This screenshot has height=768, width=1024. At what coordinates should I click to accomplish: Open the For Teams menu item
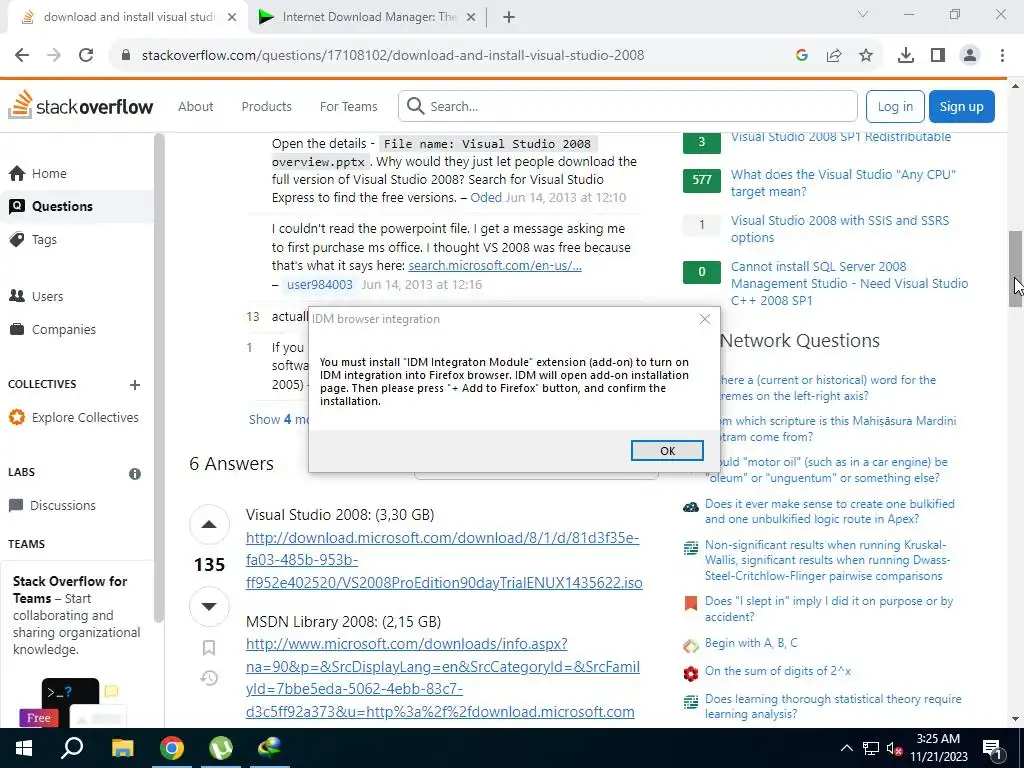348,106
